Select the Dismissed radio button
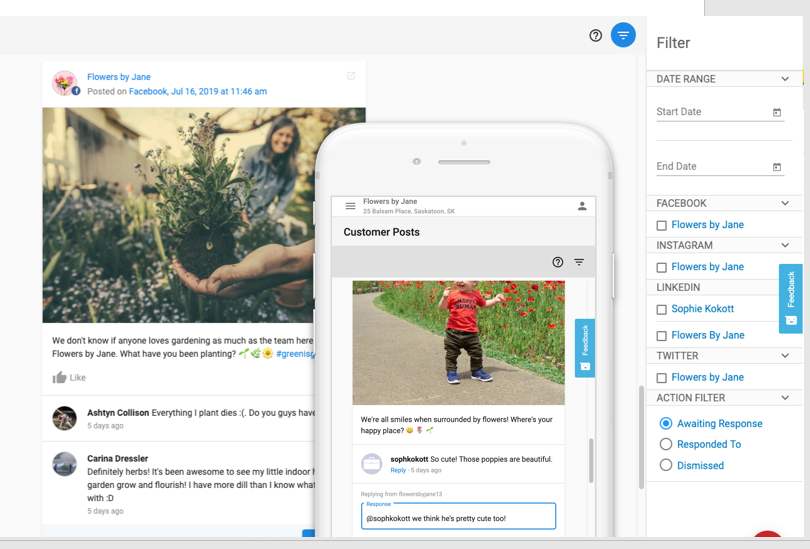 (x=666, y=465)
